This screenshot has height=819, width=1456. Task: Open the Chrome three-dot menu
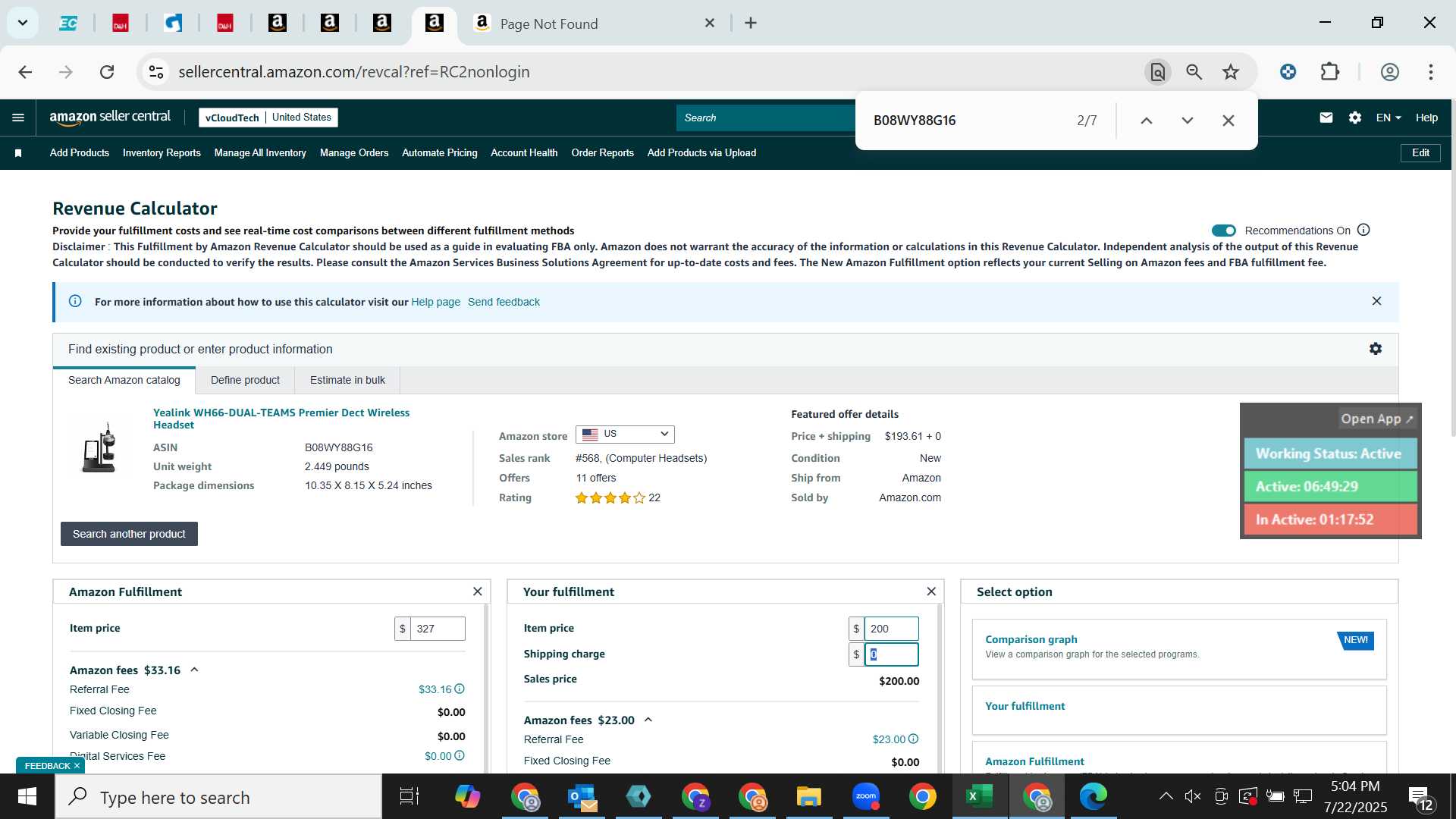[x=1431, y=72]
